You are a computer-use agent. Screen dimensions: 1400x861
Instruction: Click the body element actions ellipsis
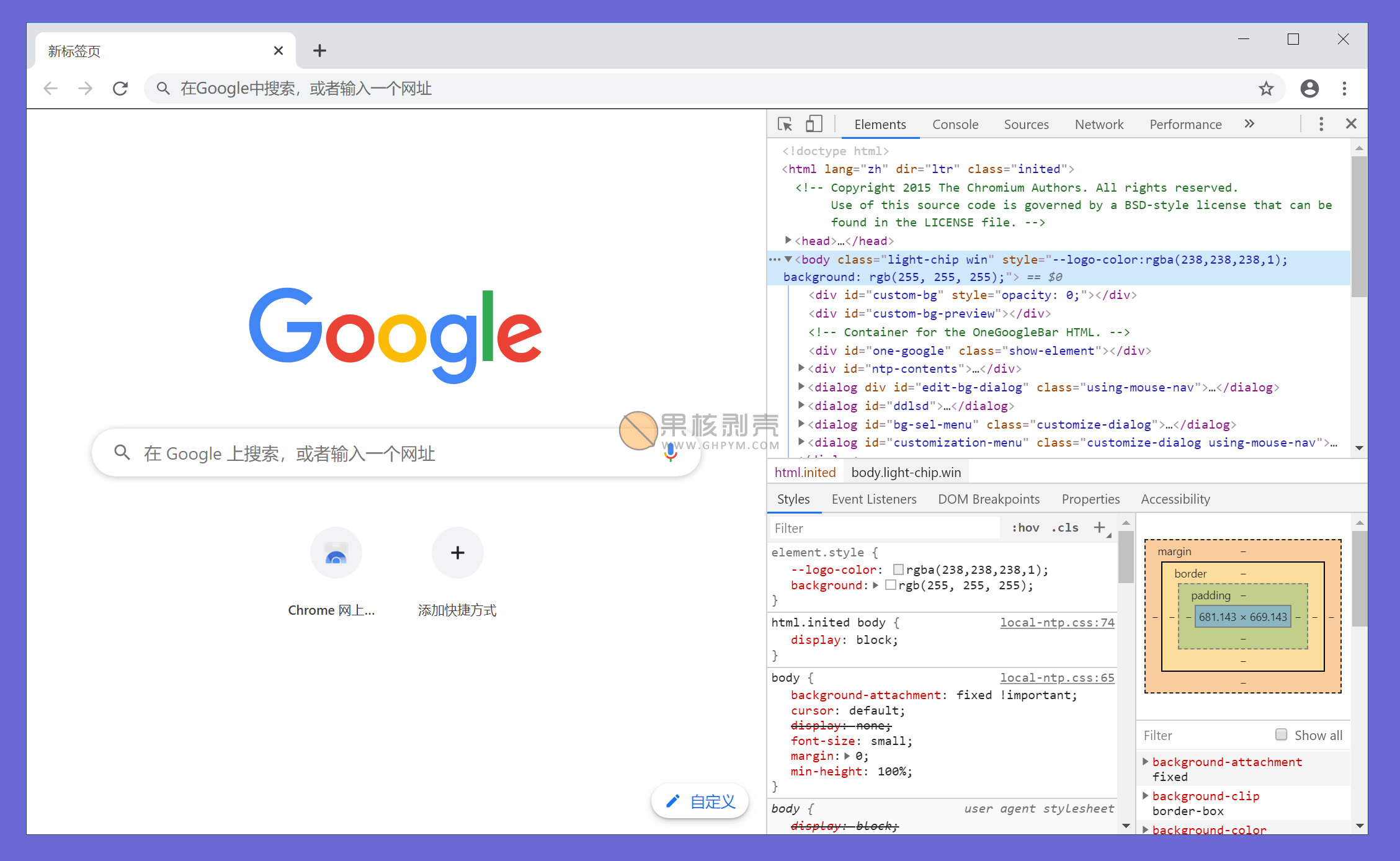click(775, 259)
